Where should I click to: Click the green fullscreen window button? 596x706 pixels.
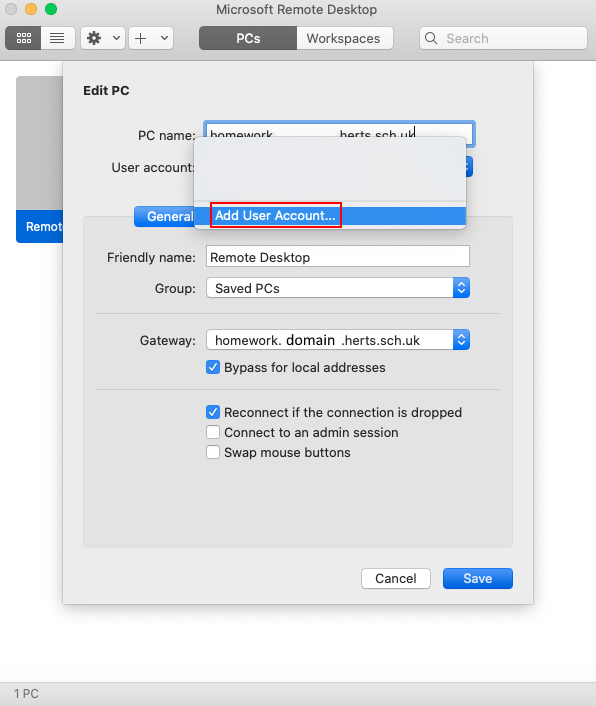pyautogui.click(x=51, y=9)
